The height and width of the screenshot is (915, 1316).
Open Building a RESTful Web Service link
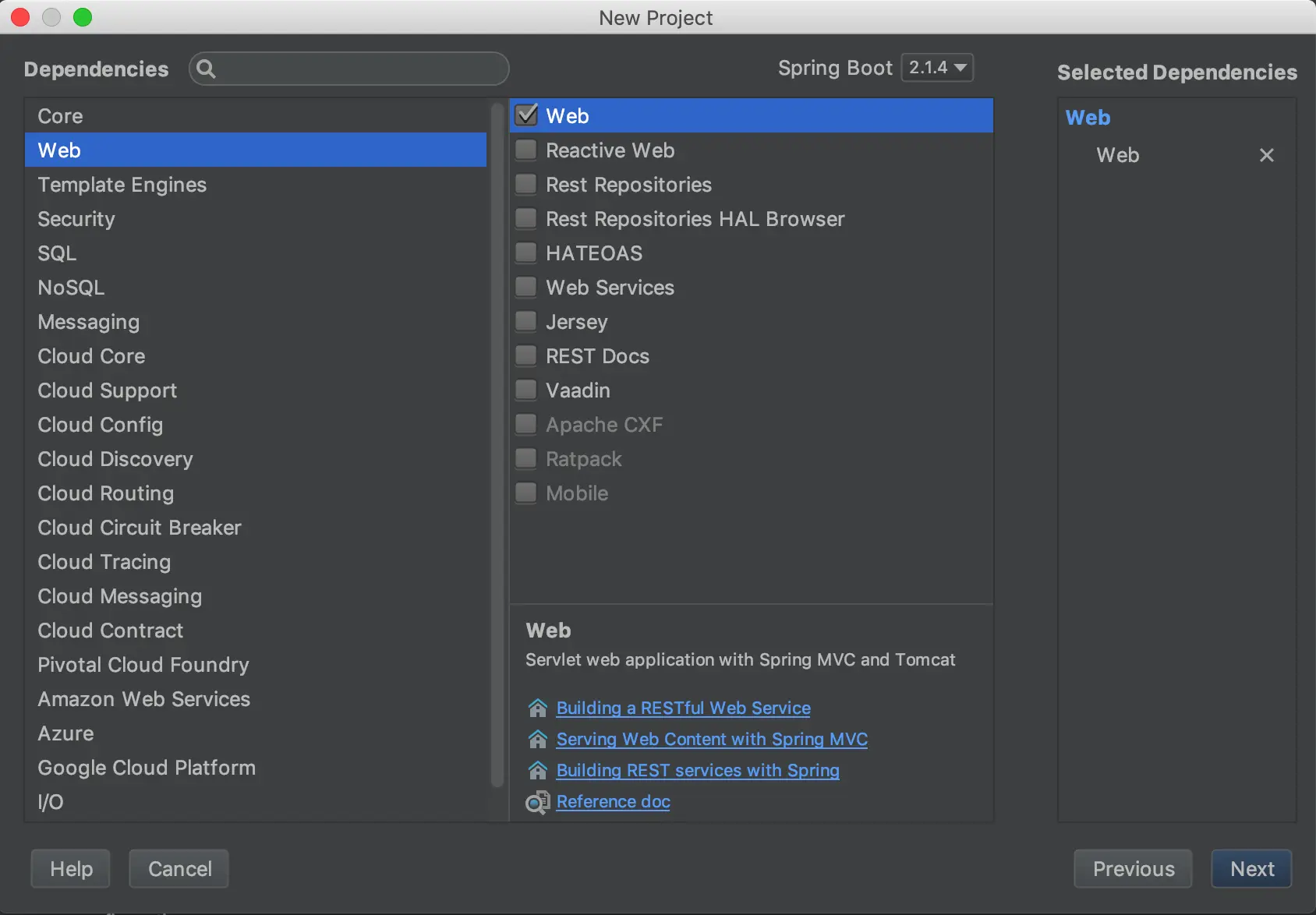(684, 708)
